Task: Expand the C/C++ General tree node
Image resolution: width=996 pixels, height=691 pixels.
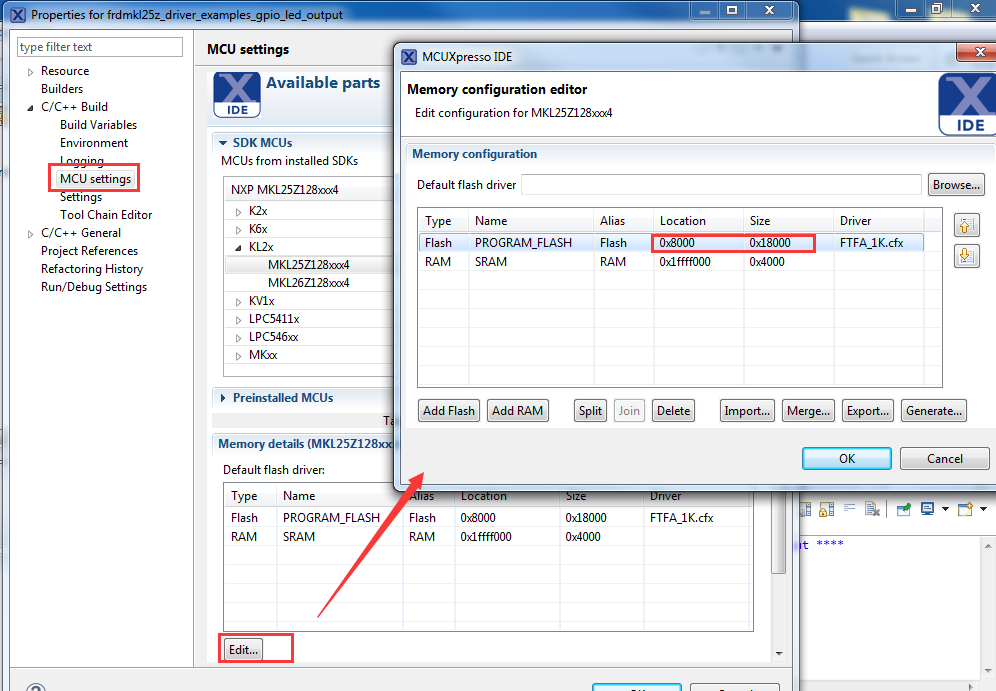Action: click(30, 234)
